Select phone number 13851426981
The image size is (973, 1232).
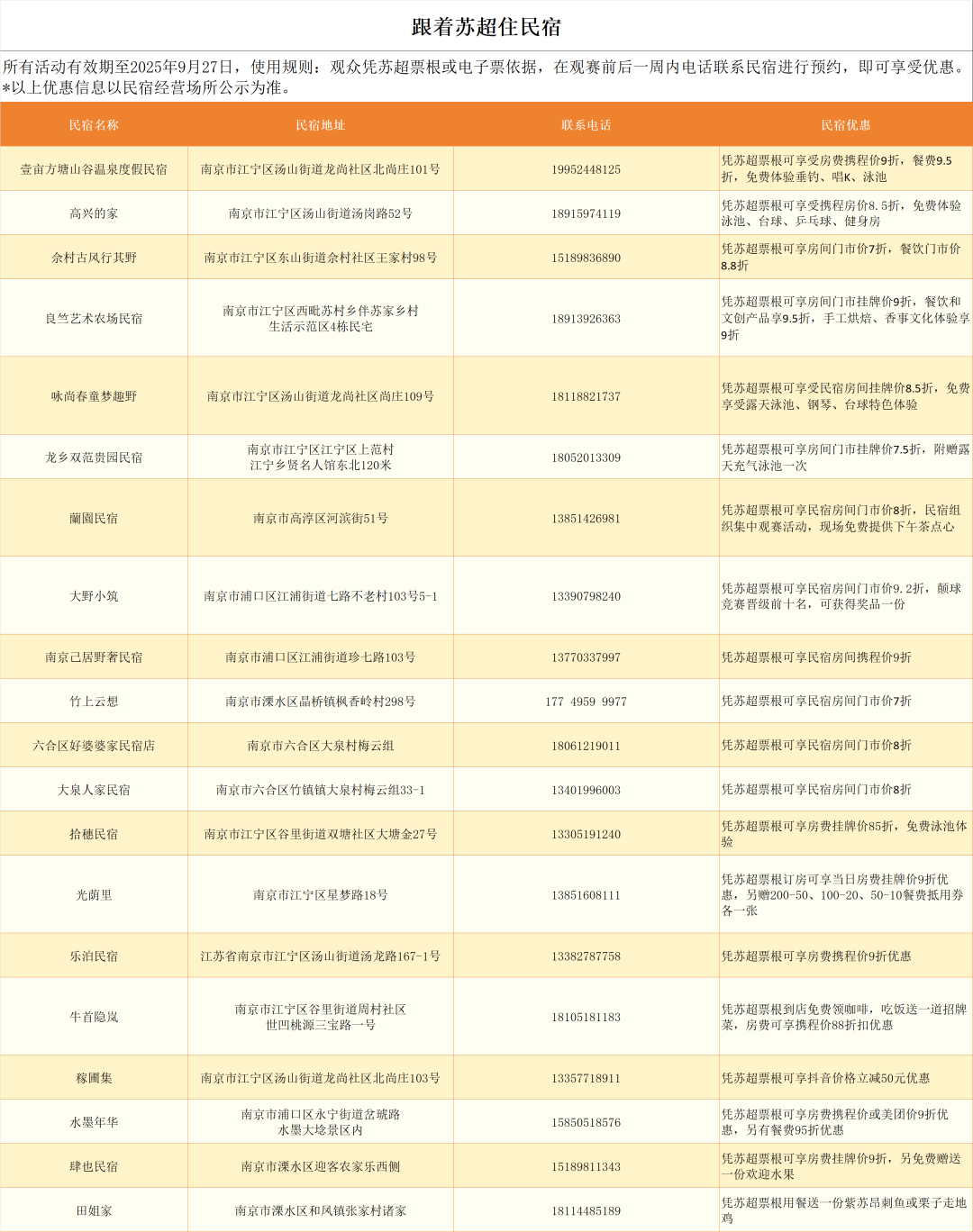pyautogui.click(x=586, y=519)
